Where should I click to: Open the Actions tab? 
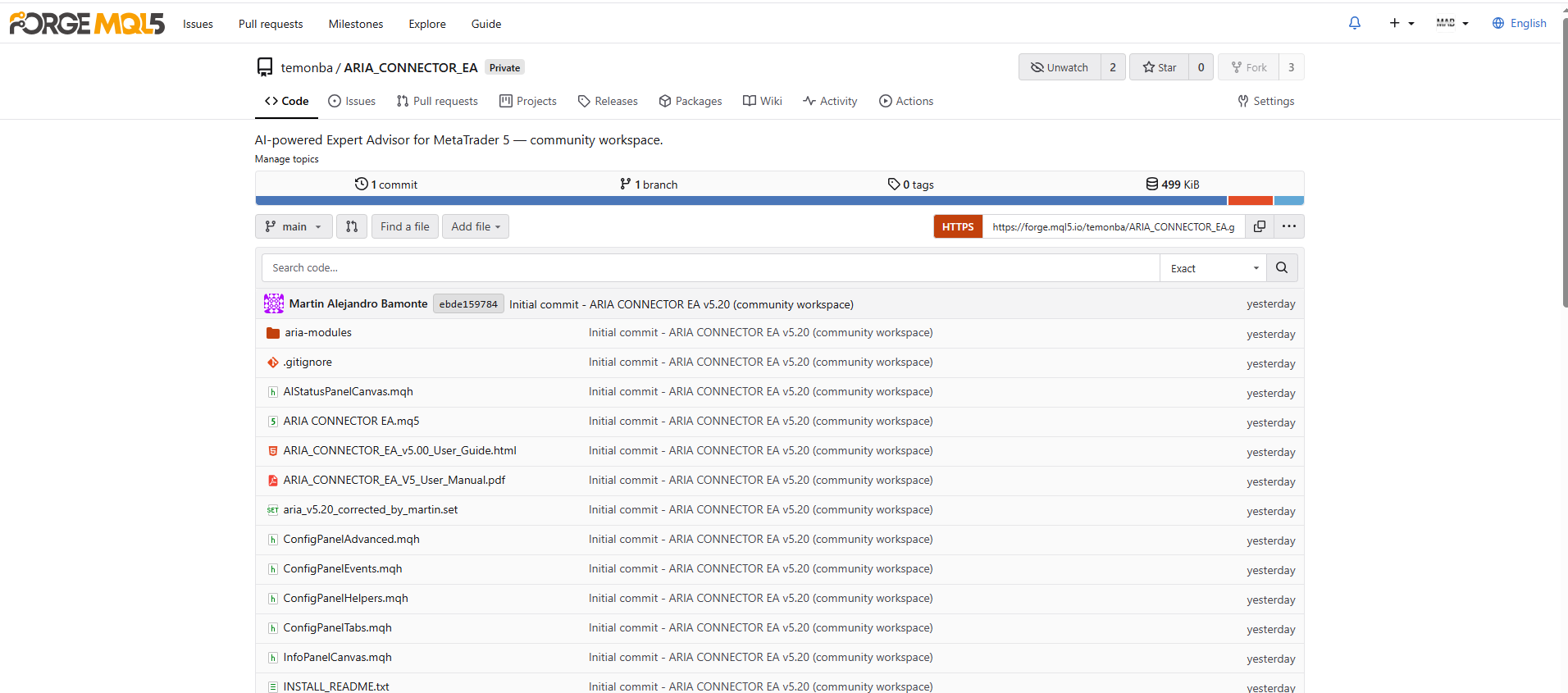click(906, 101)
